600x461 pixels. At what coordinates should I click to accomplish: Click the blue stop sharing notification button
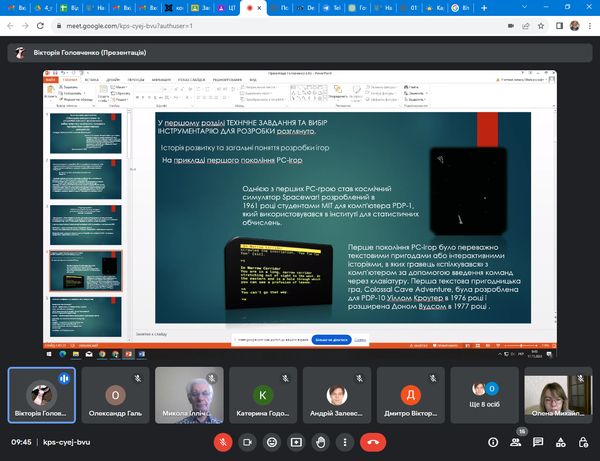coord(333,341)
